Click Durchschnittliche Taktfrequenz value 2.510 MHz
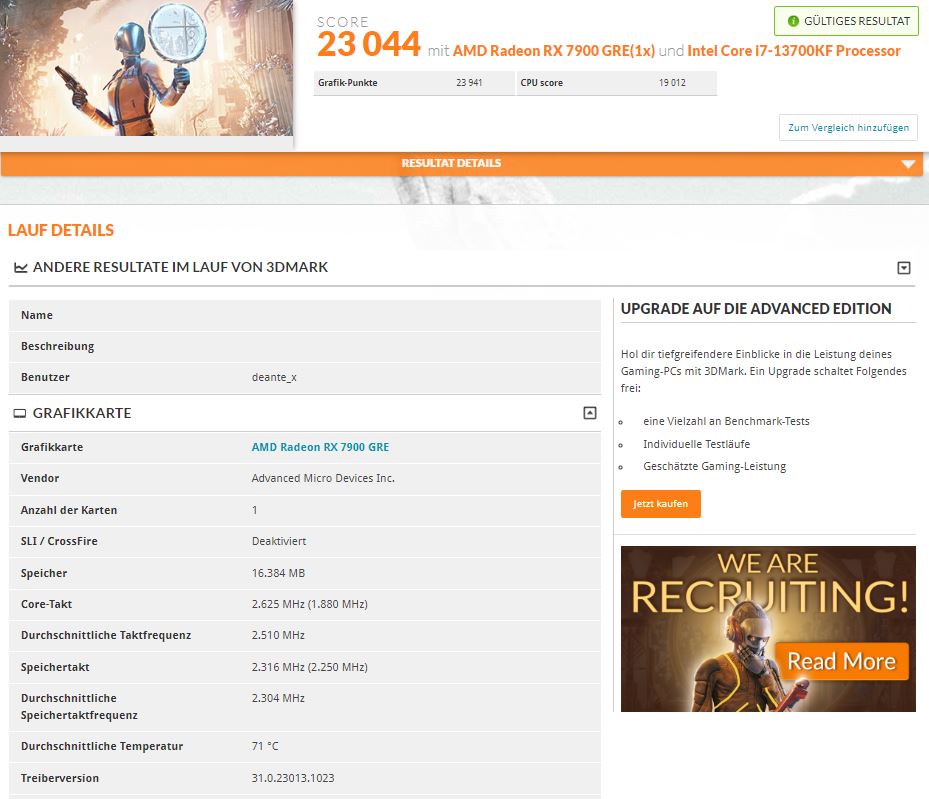The width and height of the screenshot is (929, 799). pos(278,636)
